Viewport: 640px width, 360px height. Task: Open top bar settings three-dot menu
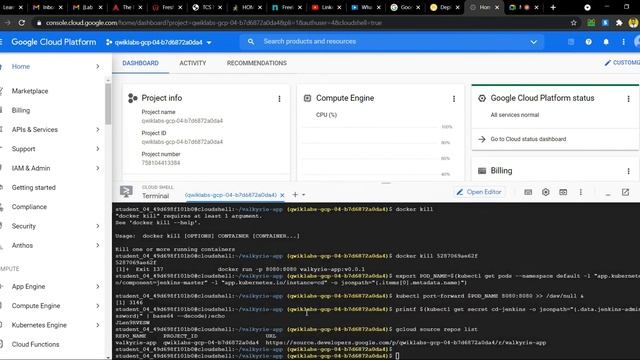[x=623, y=42]
